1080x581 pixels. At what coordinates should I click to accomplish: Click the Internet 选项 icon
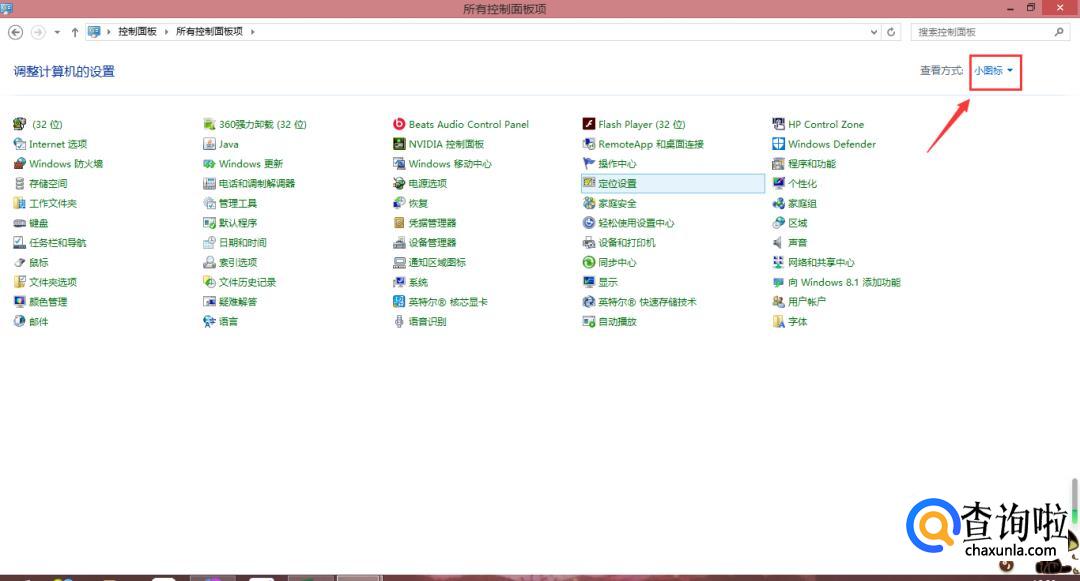tap(19, 144)
